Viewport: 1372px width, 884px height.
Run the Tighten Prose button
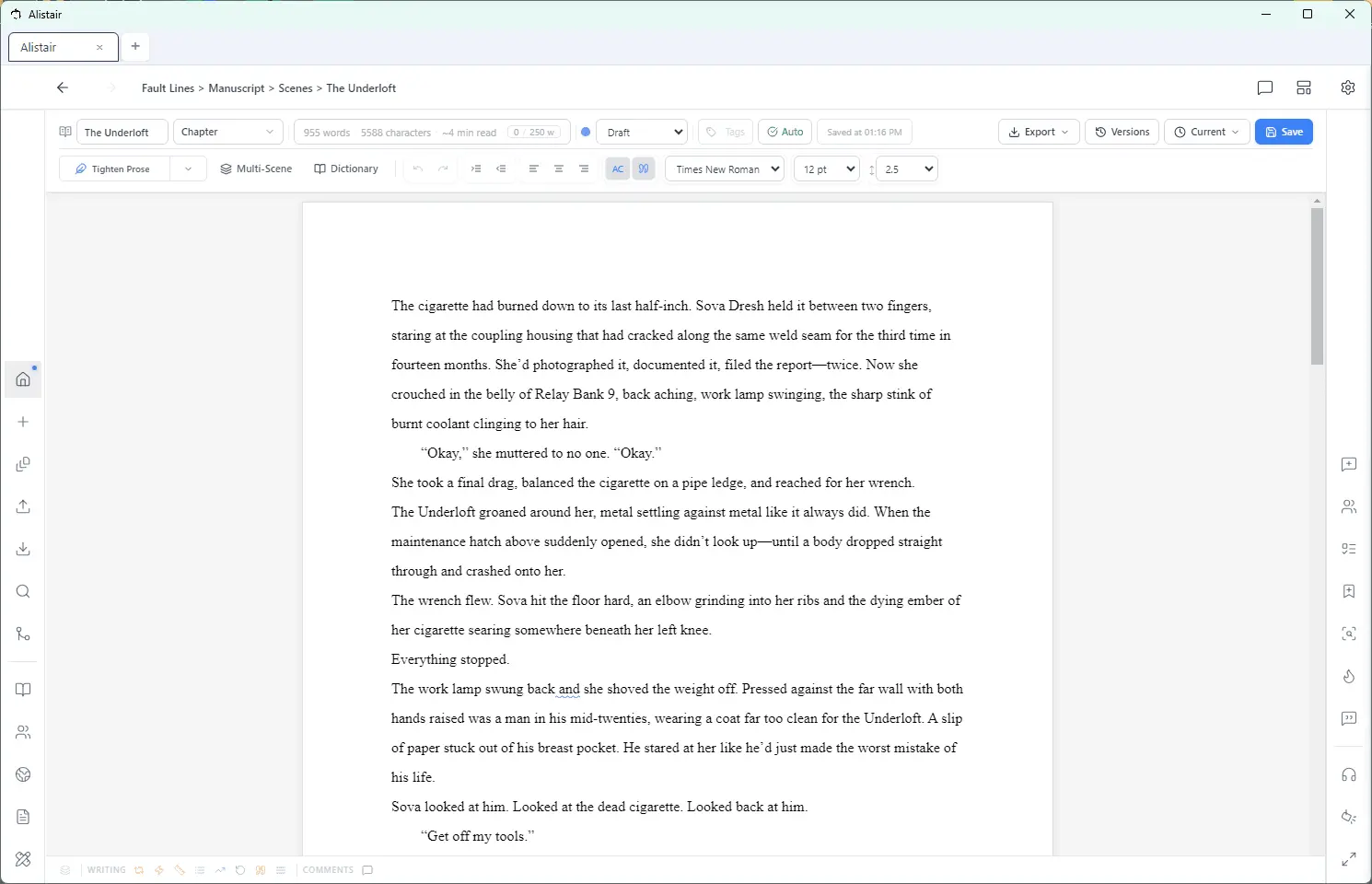pyautogui.click(x=114, y=169)
